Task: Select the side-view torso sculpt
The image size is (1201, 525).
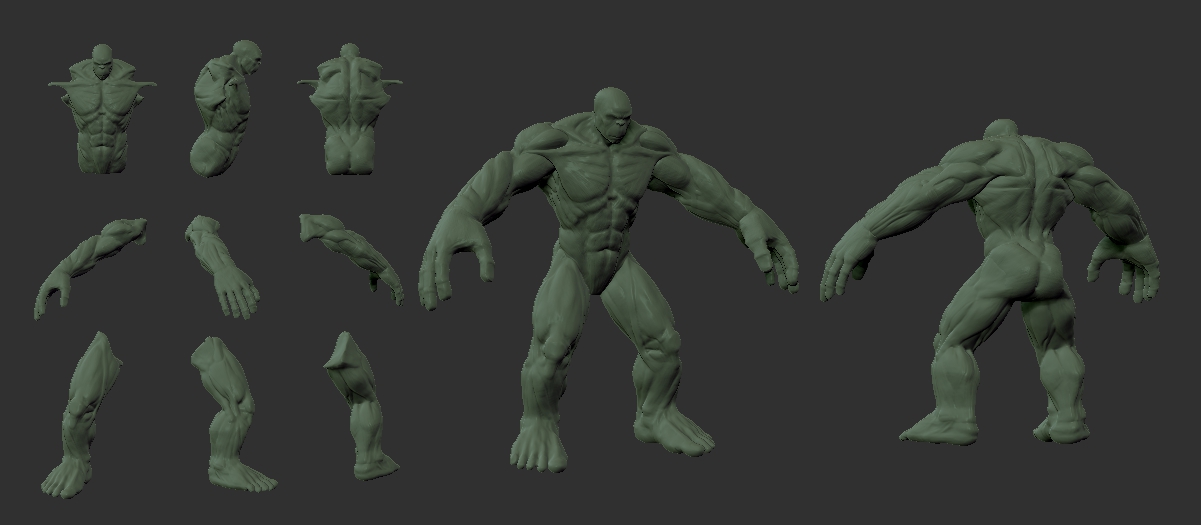Action: (225, 109)
